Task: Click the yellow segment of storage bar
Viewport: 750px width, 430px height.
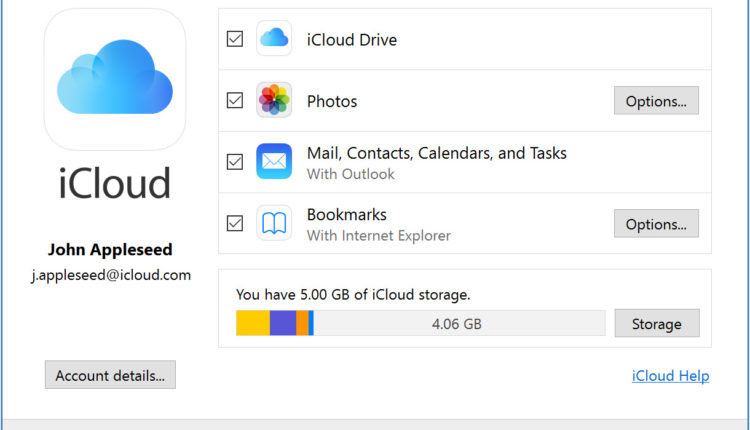Action: [252, 323]
